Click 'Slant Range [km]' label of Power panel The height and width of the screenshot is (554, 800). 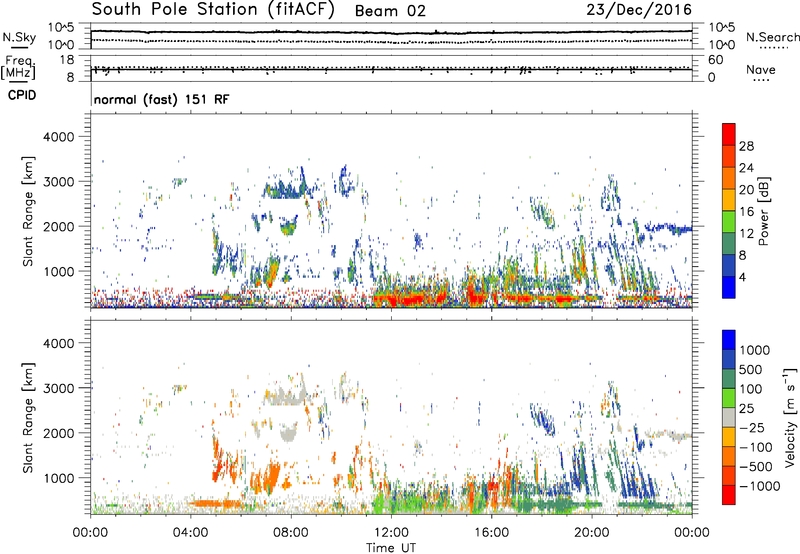coord(28,211)
